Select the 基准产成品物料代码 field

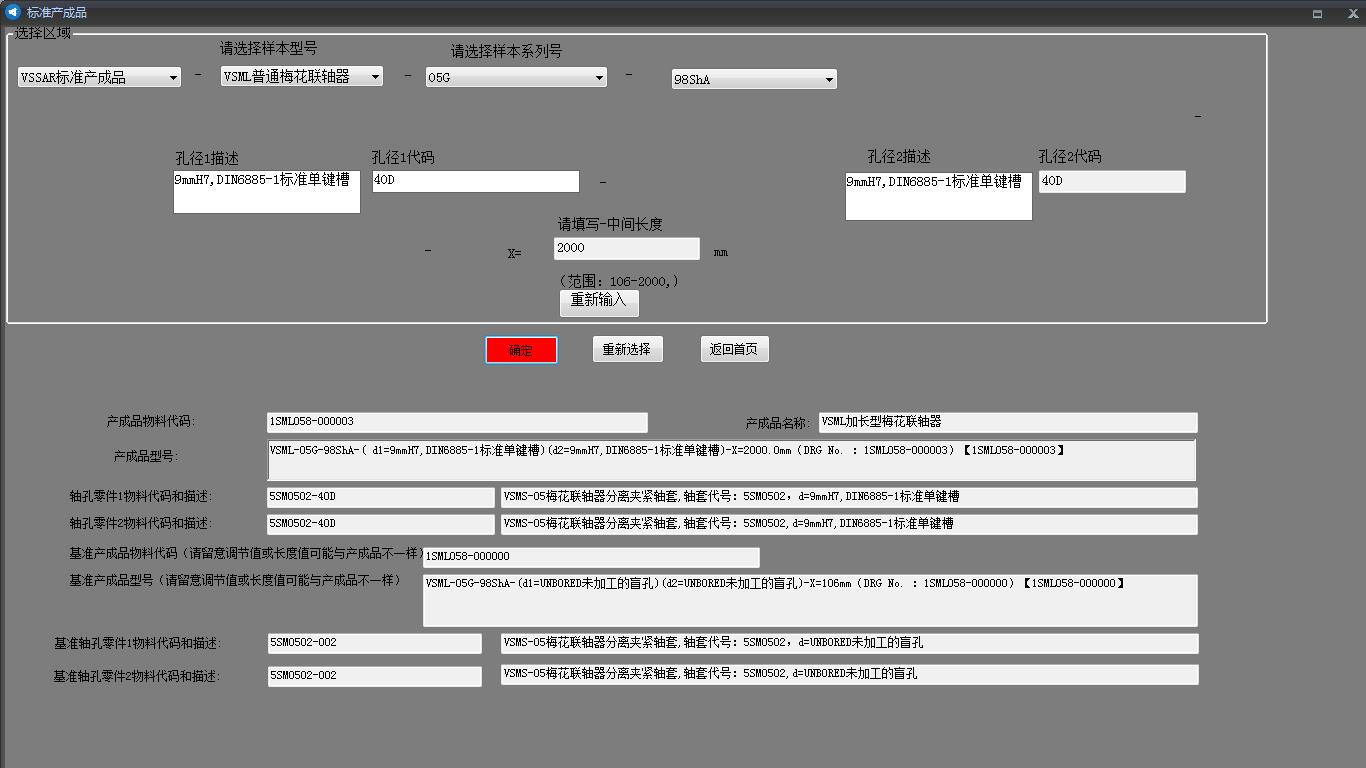pyautogui.click(x=590, y=557)
